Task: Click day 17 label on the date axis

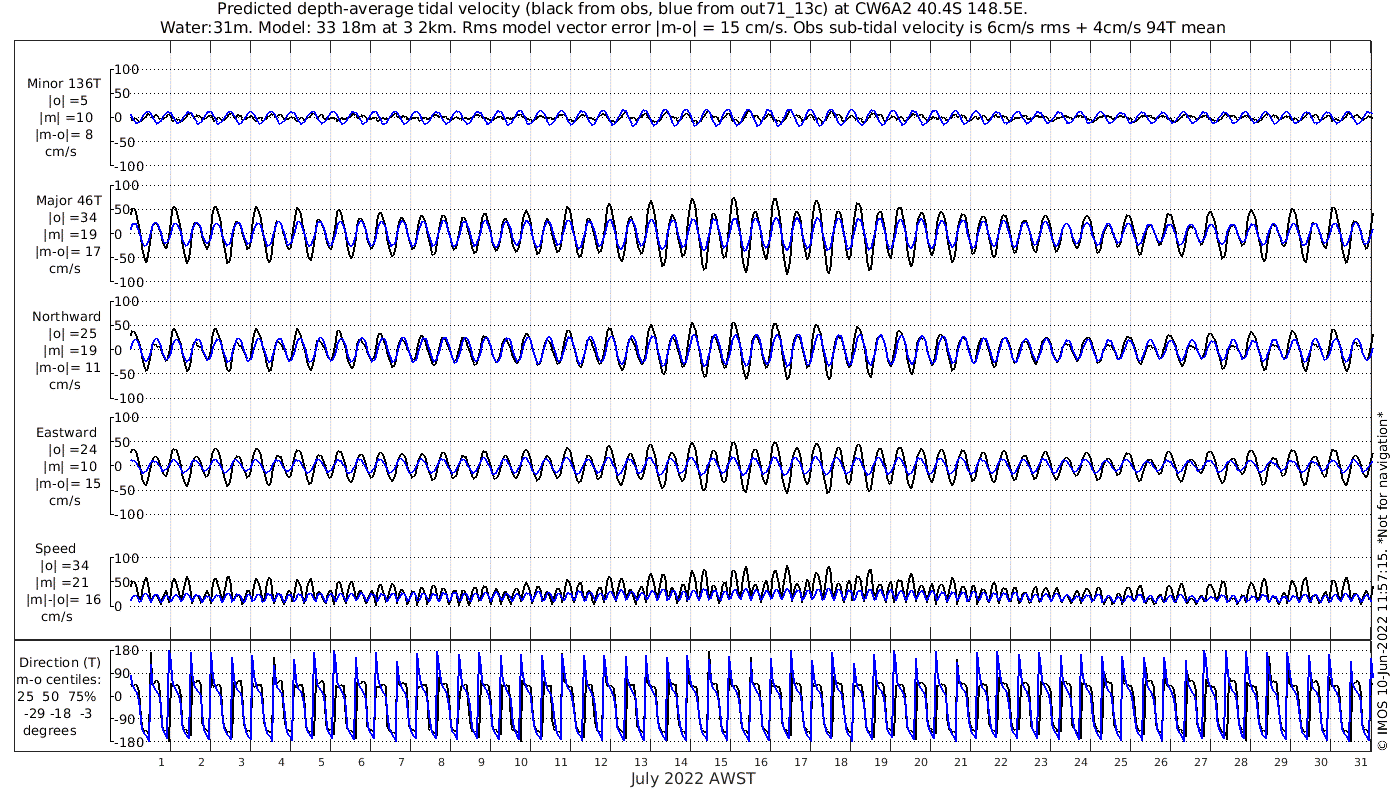Action: pos(800,761)
